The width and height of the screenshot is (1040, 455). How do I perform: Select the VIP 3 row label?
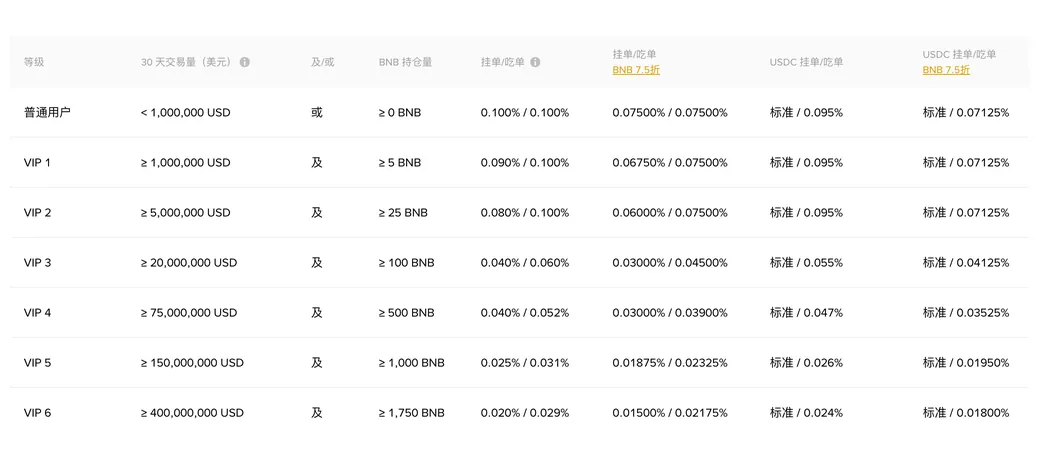37,263
